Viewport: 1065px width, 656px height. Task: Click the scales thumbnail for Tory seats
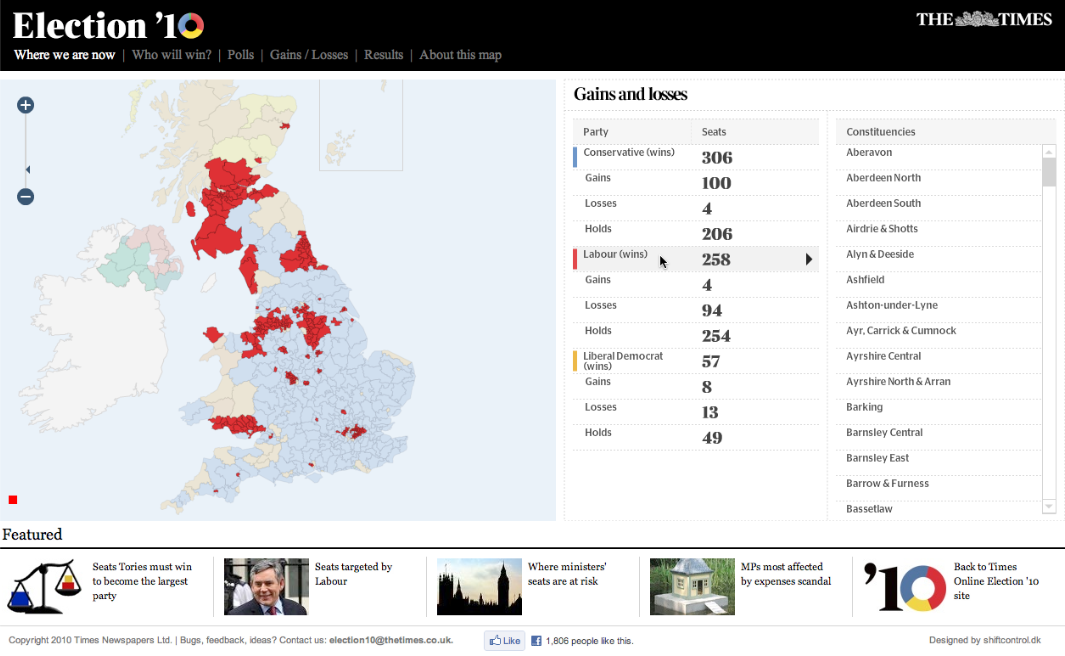(x=43, y=587)
